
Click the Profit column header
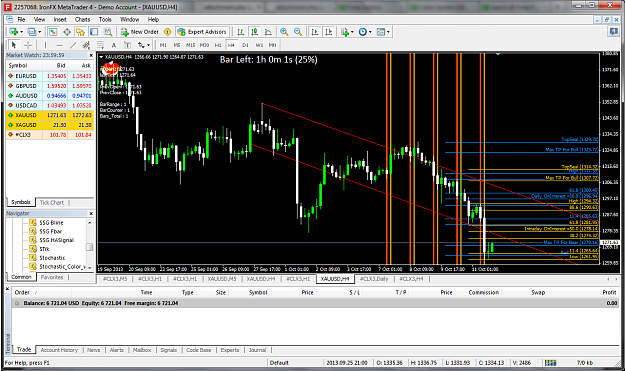pyautogui.click(x=609, y=292)
